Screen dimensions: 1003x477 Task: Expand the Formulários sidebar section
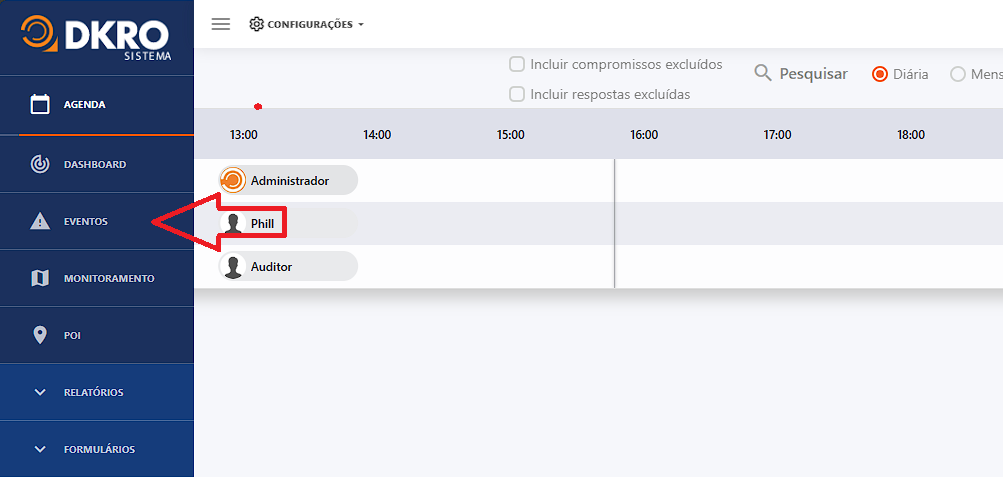(x=96, y=449)
